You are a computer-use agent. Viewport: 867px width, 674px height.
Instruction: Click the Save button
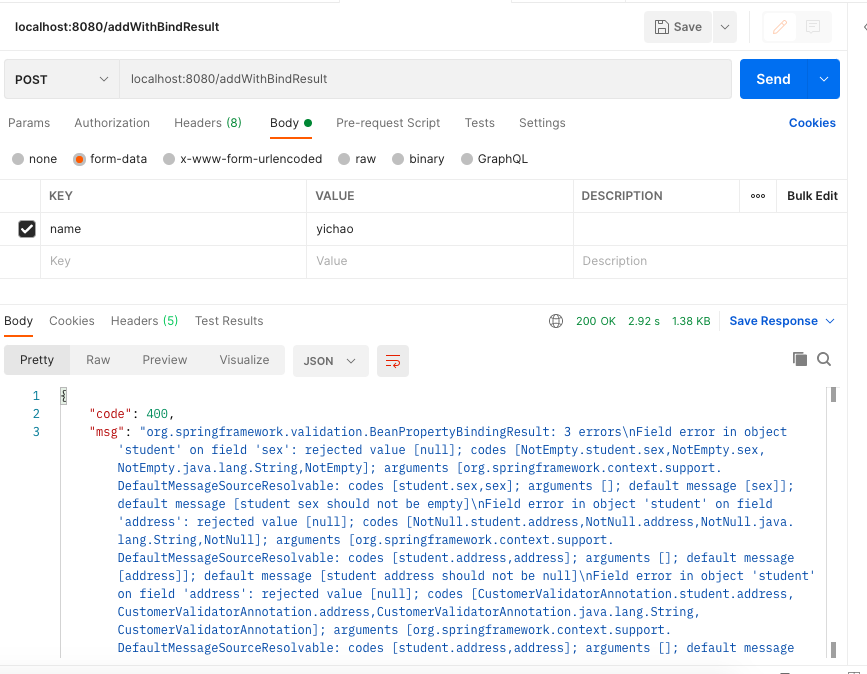tap(678, 27)
